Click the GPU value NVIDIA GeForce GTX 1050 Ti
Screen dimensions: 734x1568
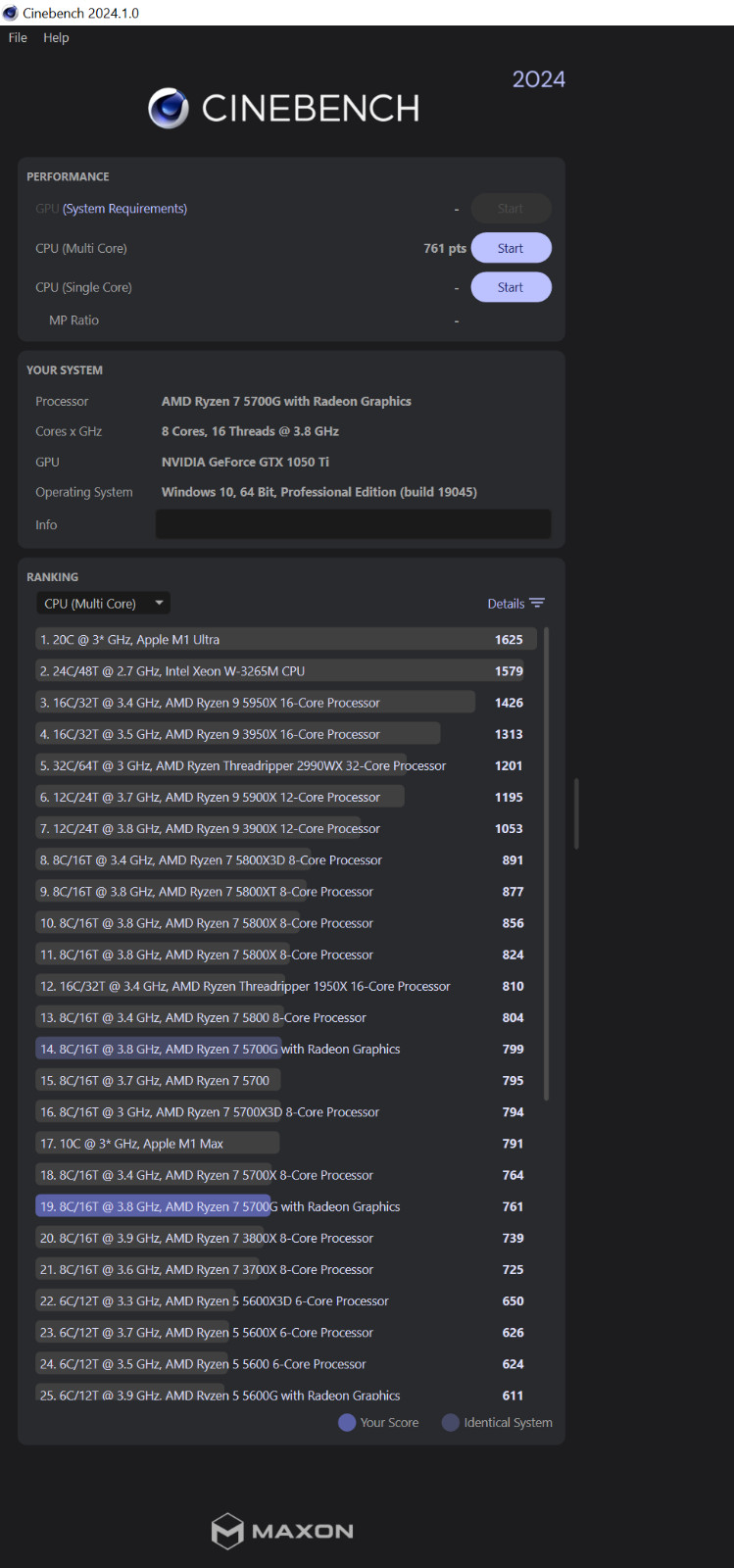(245, 462)
